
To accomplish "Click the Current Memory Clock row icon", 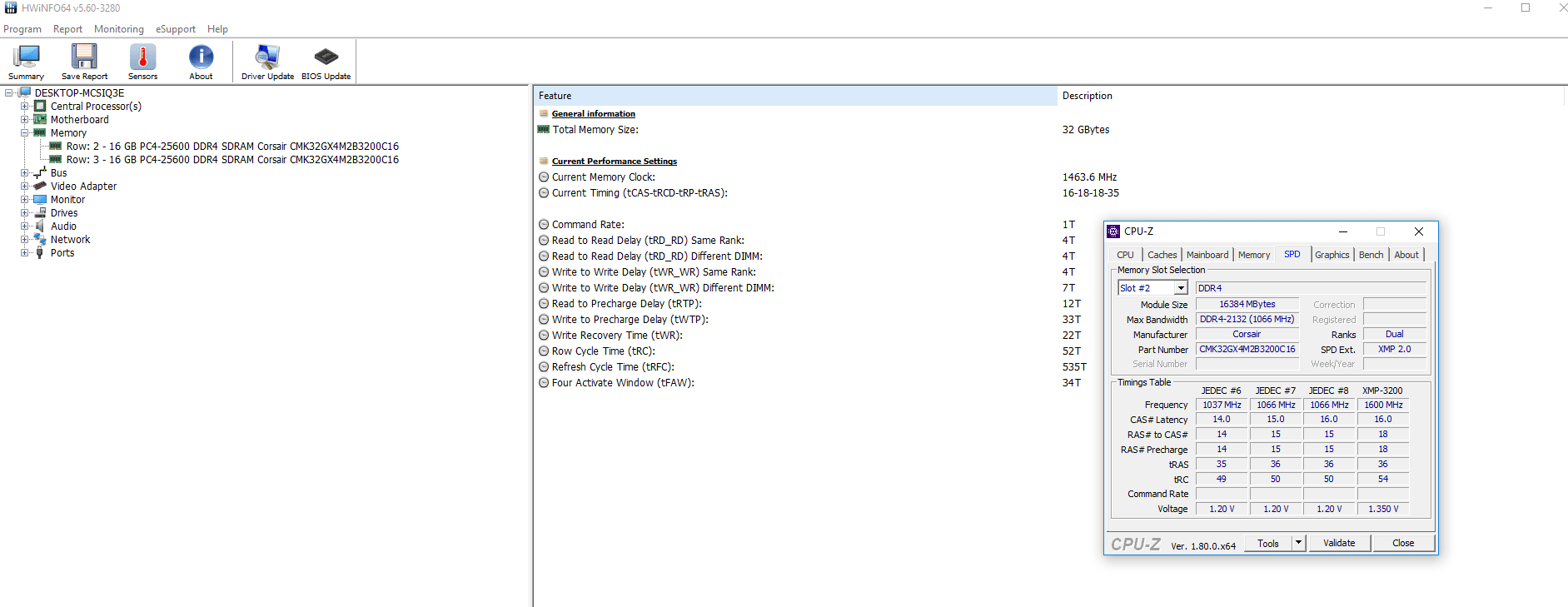I will click(x=544, y=177).
